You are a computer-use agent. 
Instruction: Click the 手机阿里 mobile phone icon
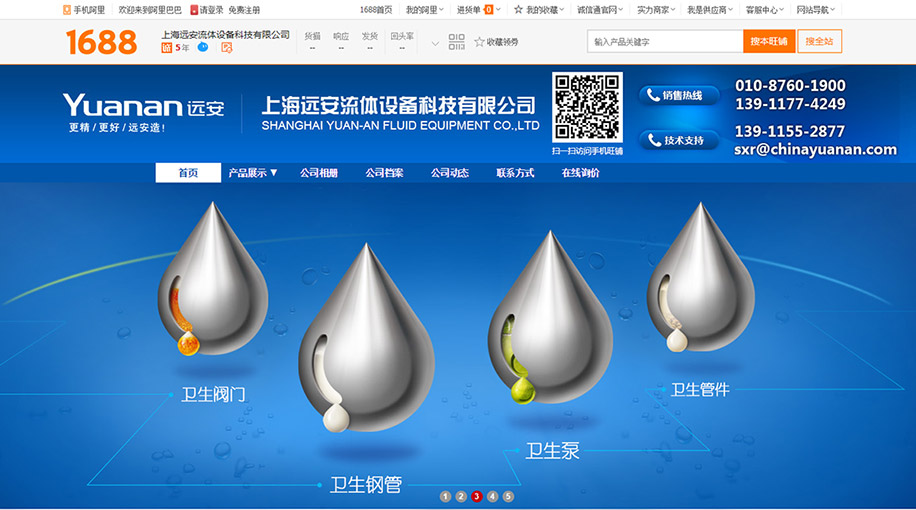[x=67, y=10]
